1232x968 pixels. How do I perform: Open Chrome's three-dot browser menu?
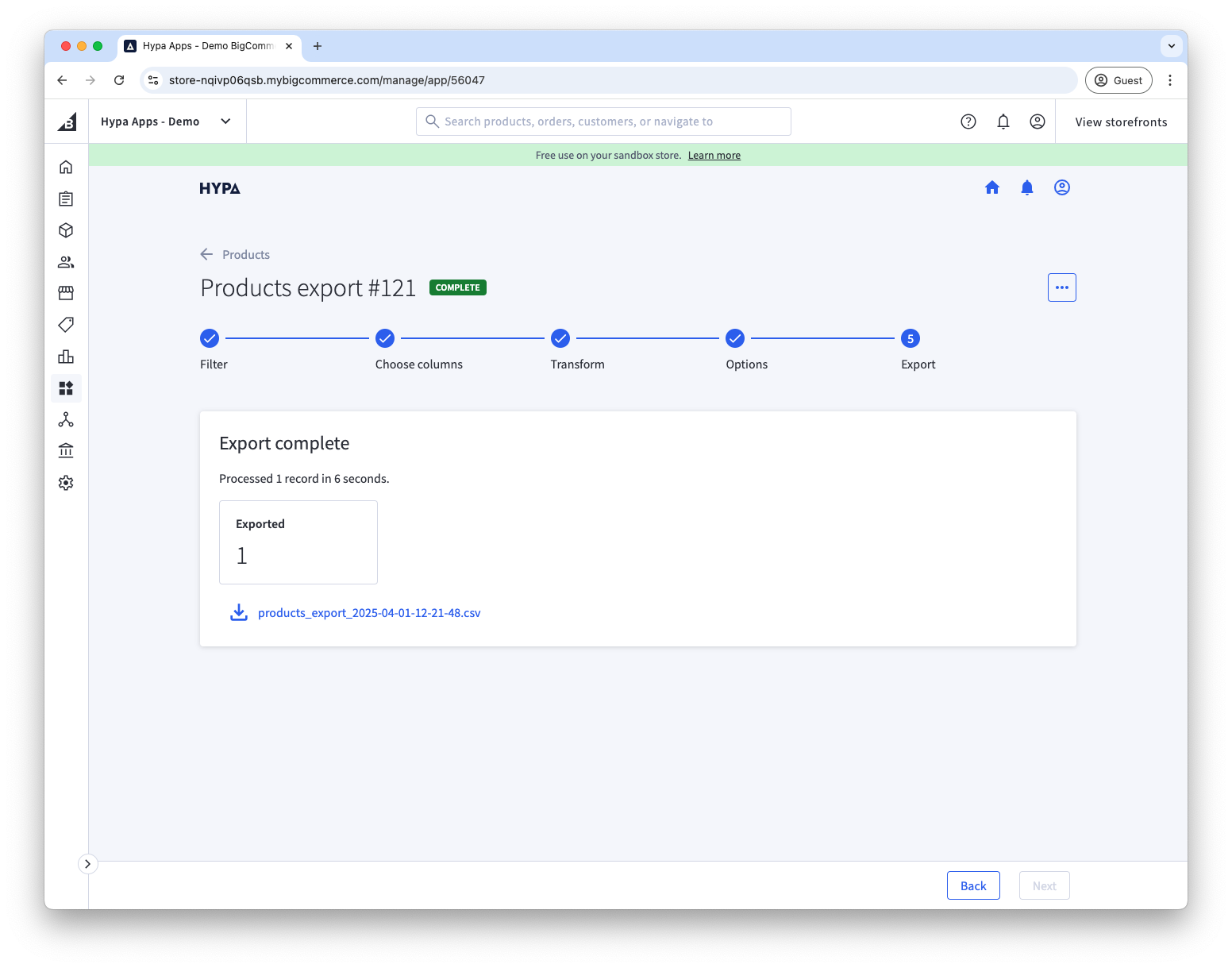(x=1170, y=80)
